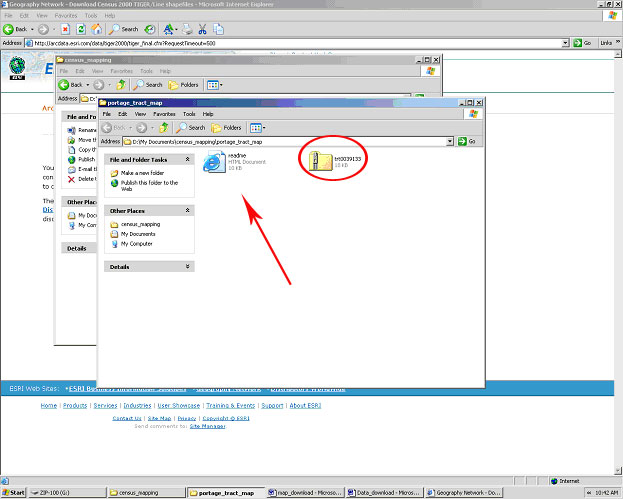Click Refresh icon in Internet Explorer toolbar
The image size is (623, 499).
pos(81,29)
